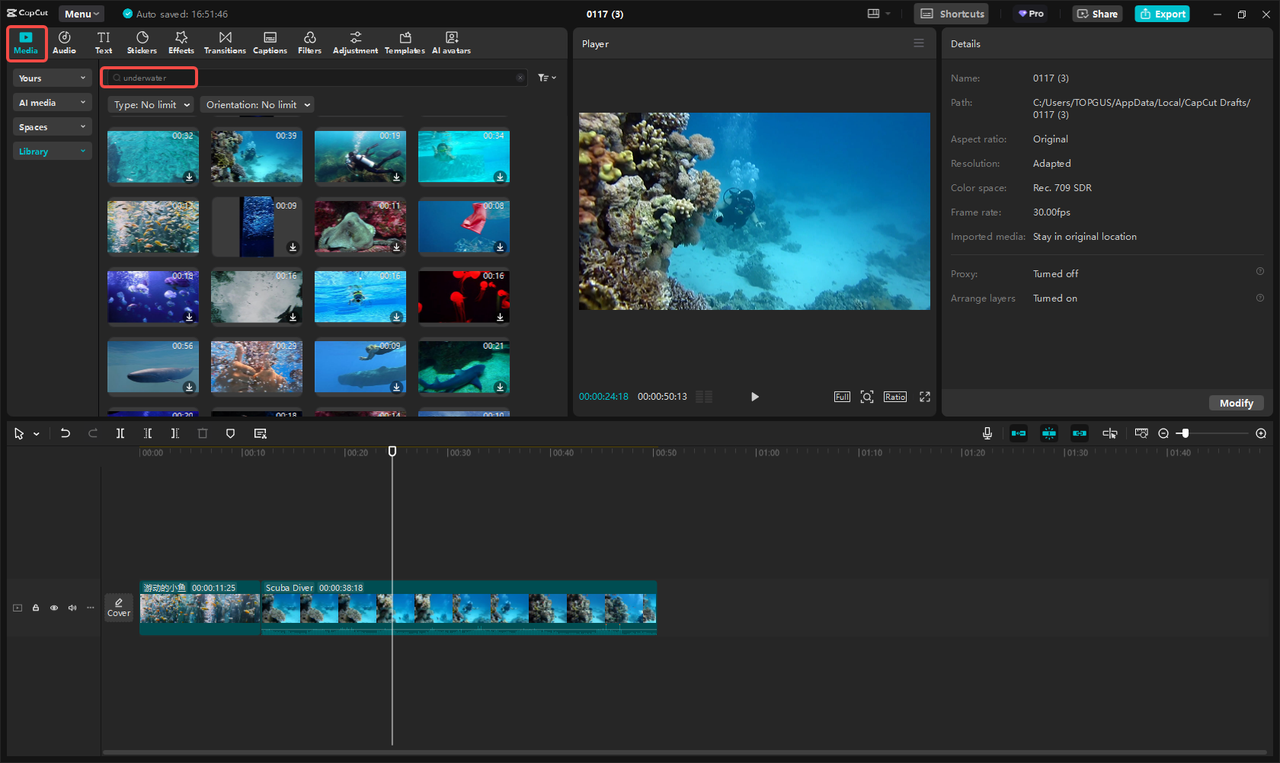
Task: Clear the underwater search field
Action: point(519,77)
